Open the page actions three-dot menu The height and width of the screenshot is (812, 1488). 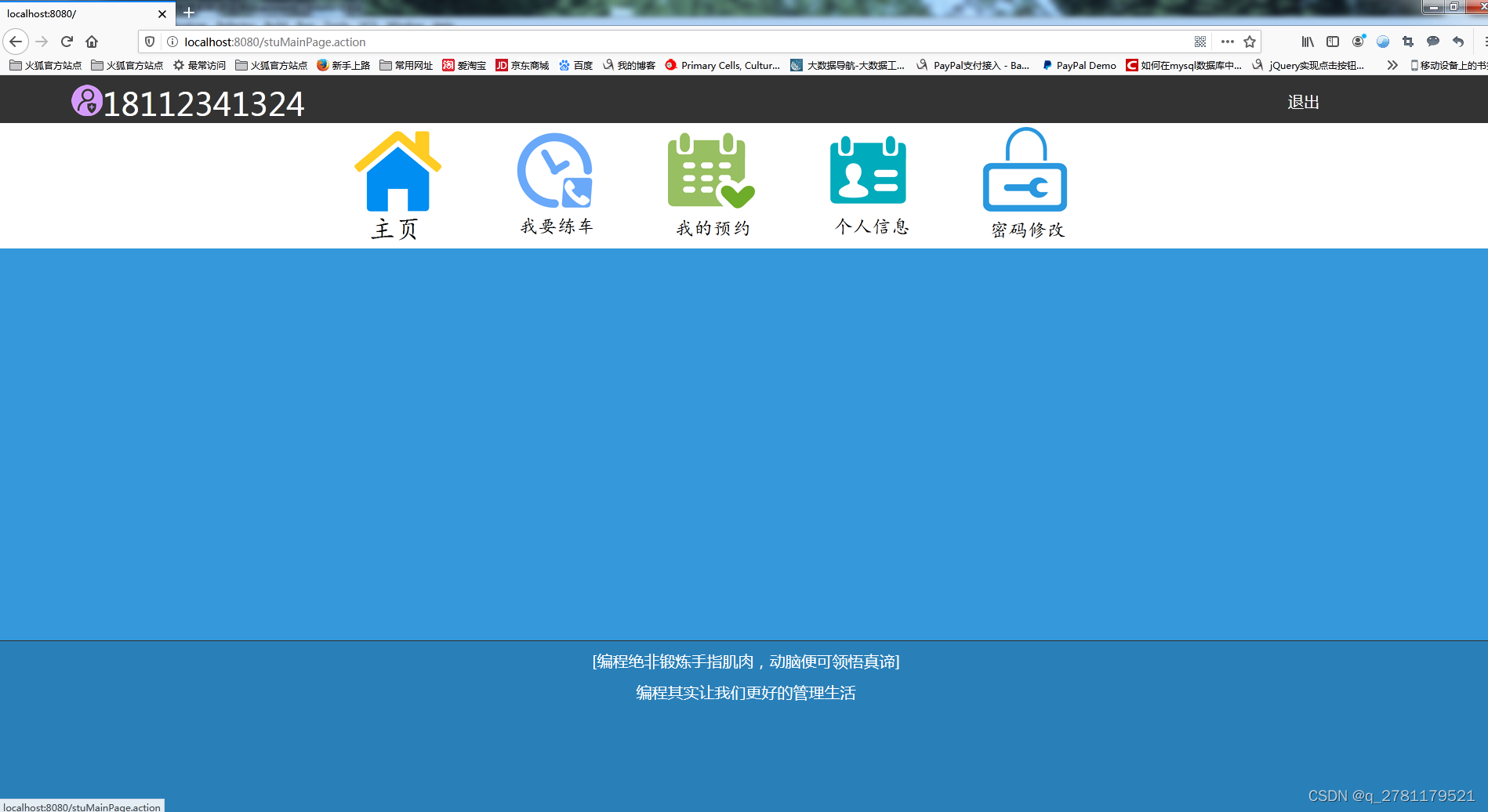pos(1228,42)
